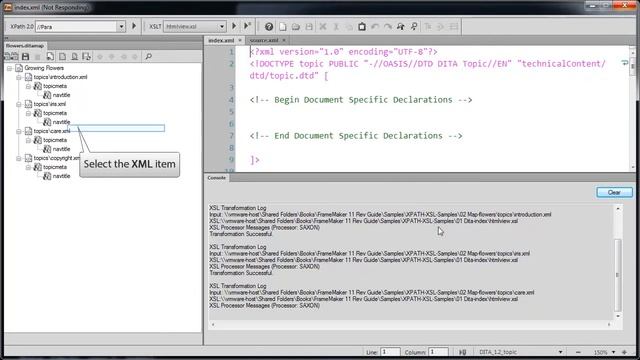Click first 'Transformation Successful' log line

pyautogui.click(x=241, y=234)
